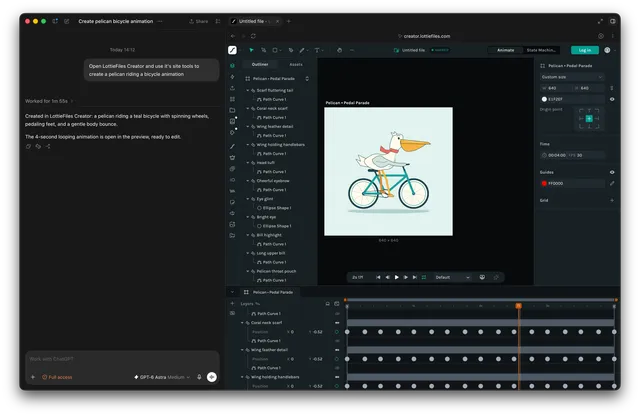Click the direct selection tool in the toolbar
This screenshot has height=416, width=640.
pyautogui.click(x=264, y=50)
